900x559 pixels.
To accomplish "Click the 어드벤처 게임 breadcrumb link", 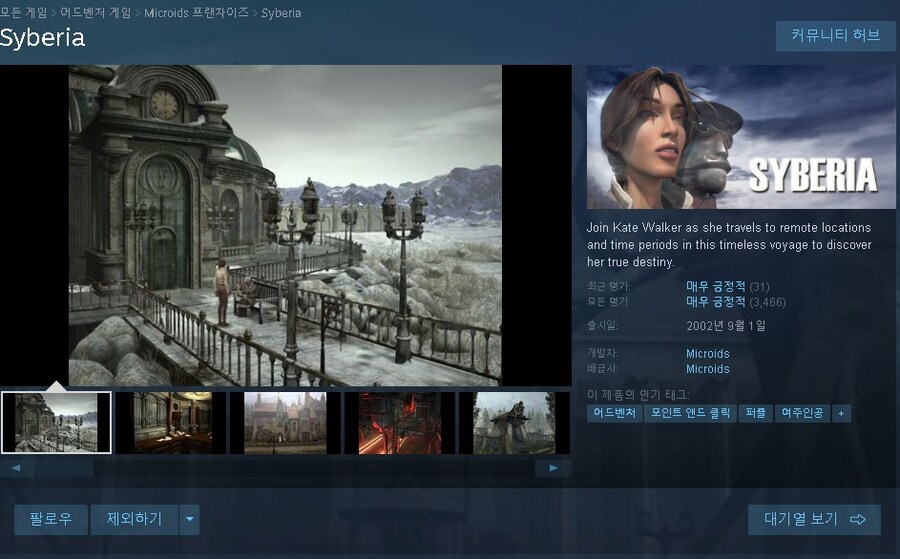I will tap(95, 13).
